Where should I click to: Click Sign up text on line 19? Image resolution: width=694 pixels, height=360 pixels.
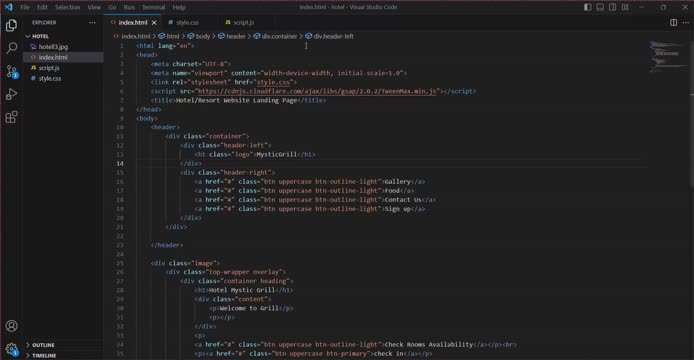click(397, 209)
